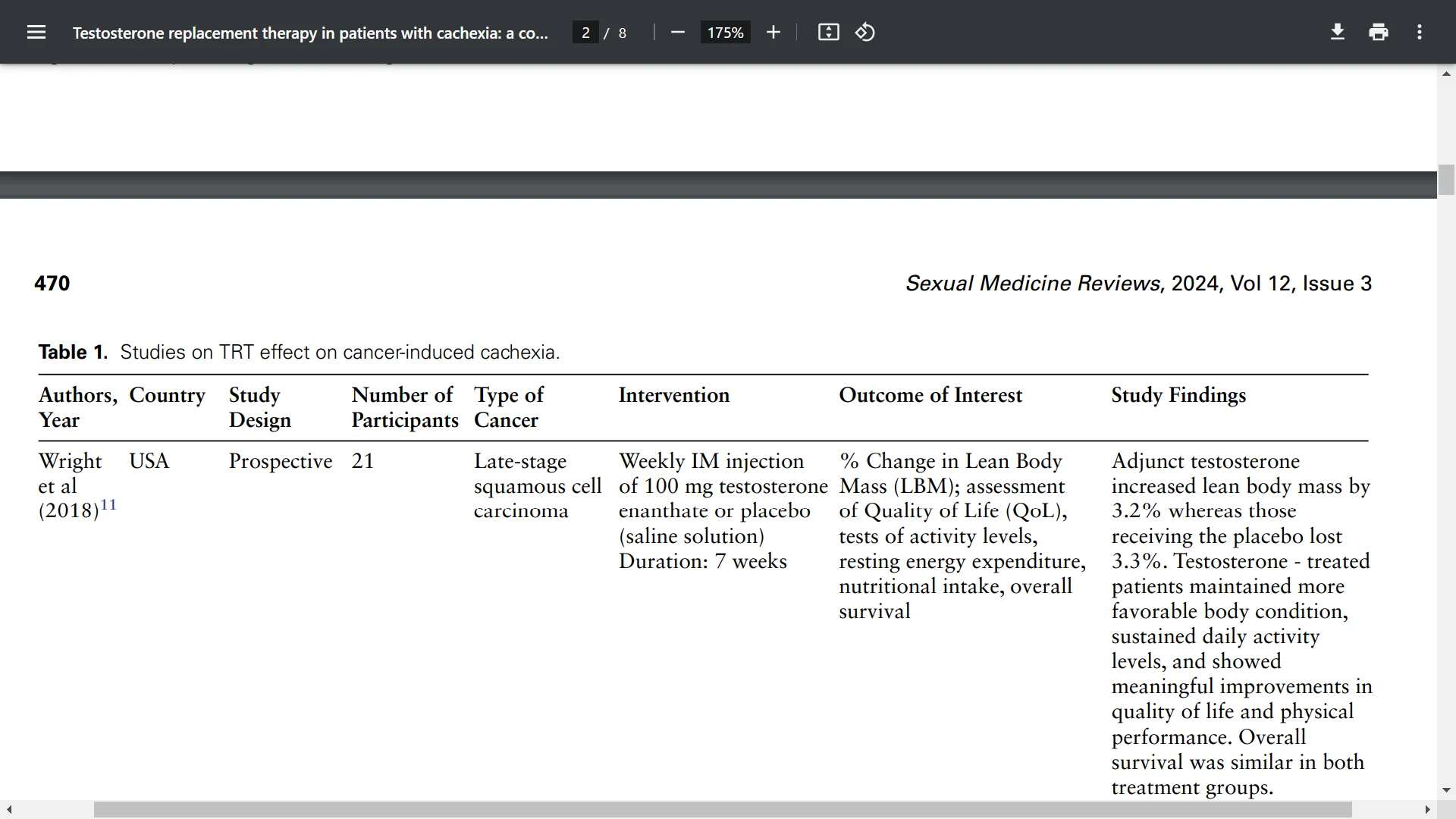Image resolution: width=1456 pixels, height=819 pixels.
Task: Open the PDF sidebar menu (hamburger icon)
Action: point(36,32)
